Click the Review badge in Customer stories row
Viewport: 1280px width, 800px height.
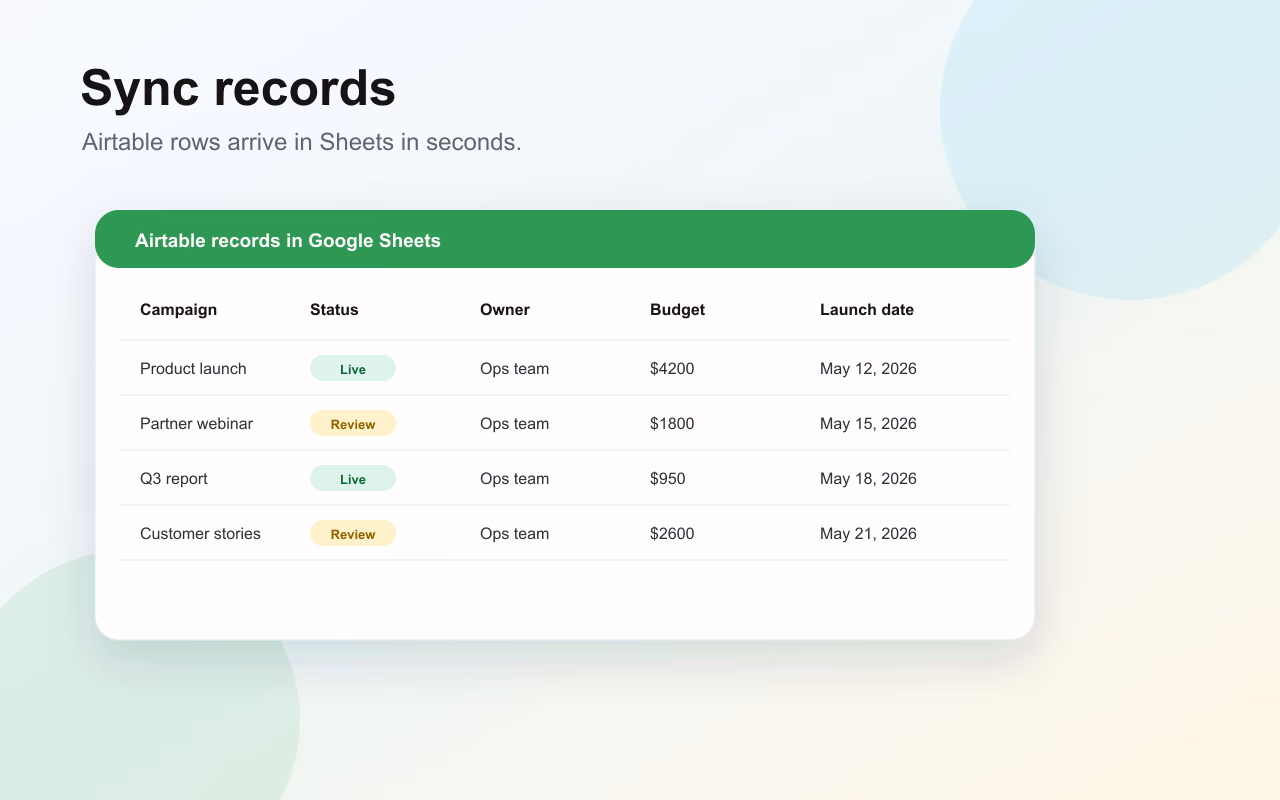click(353, 534)
